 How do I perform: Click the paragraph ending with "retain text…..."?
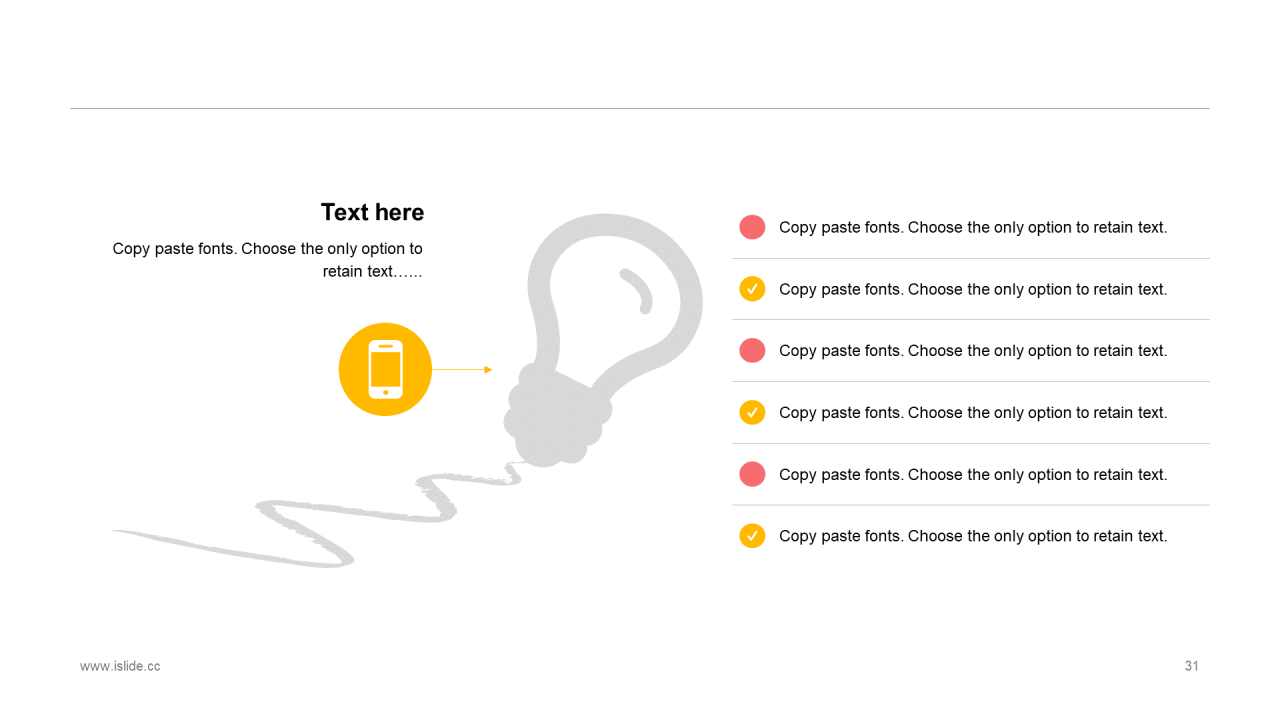coord(268,260)
